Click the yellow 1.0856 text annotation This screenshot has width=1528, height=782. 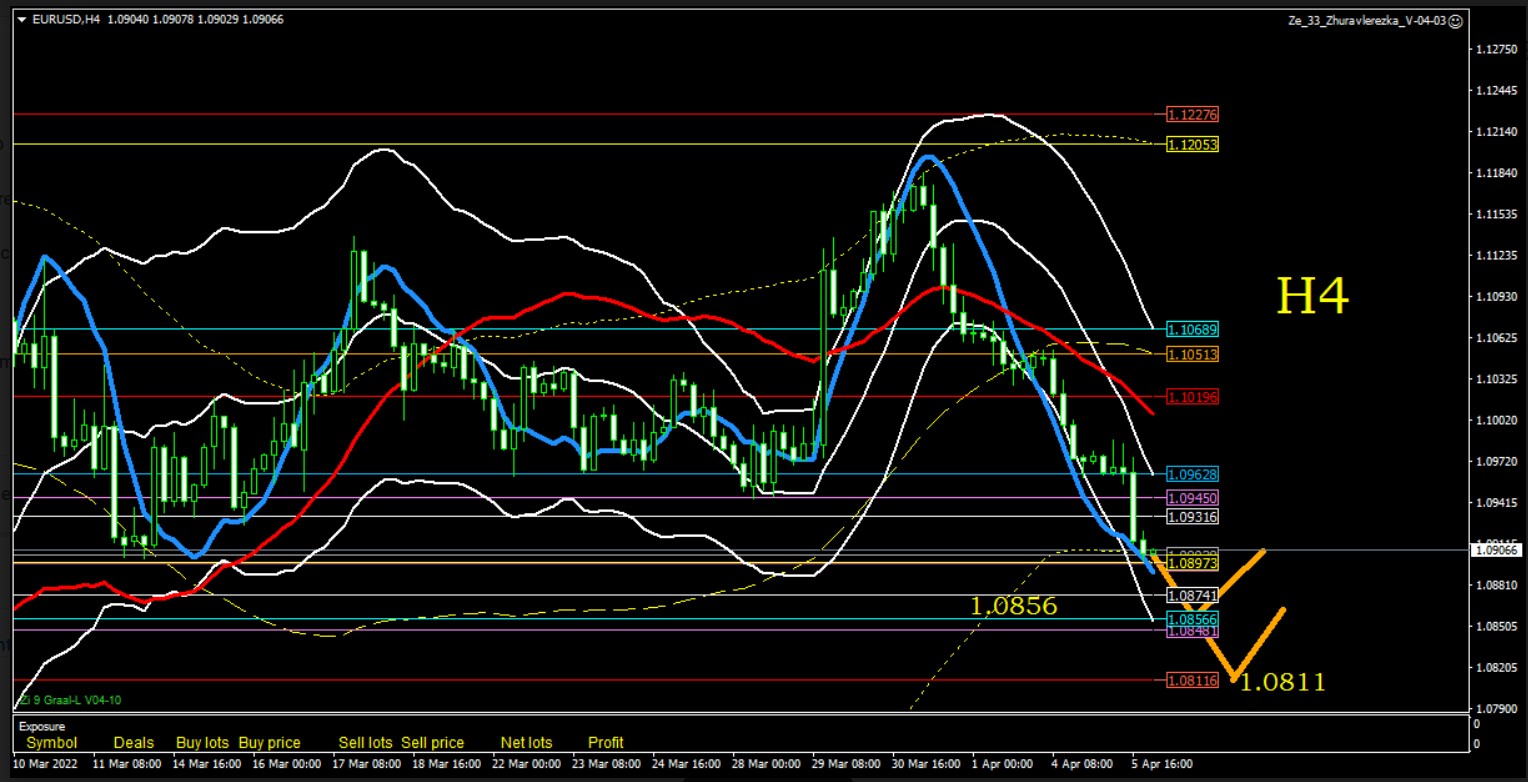click(1013, 606)
